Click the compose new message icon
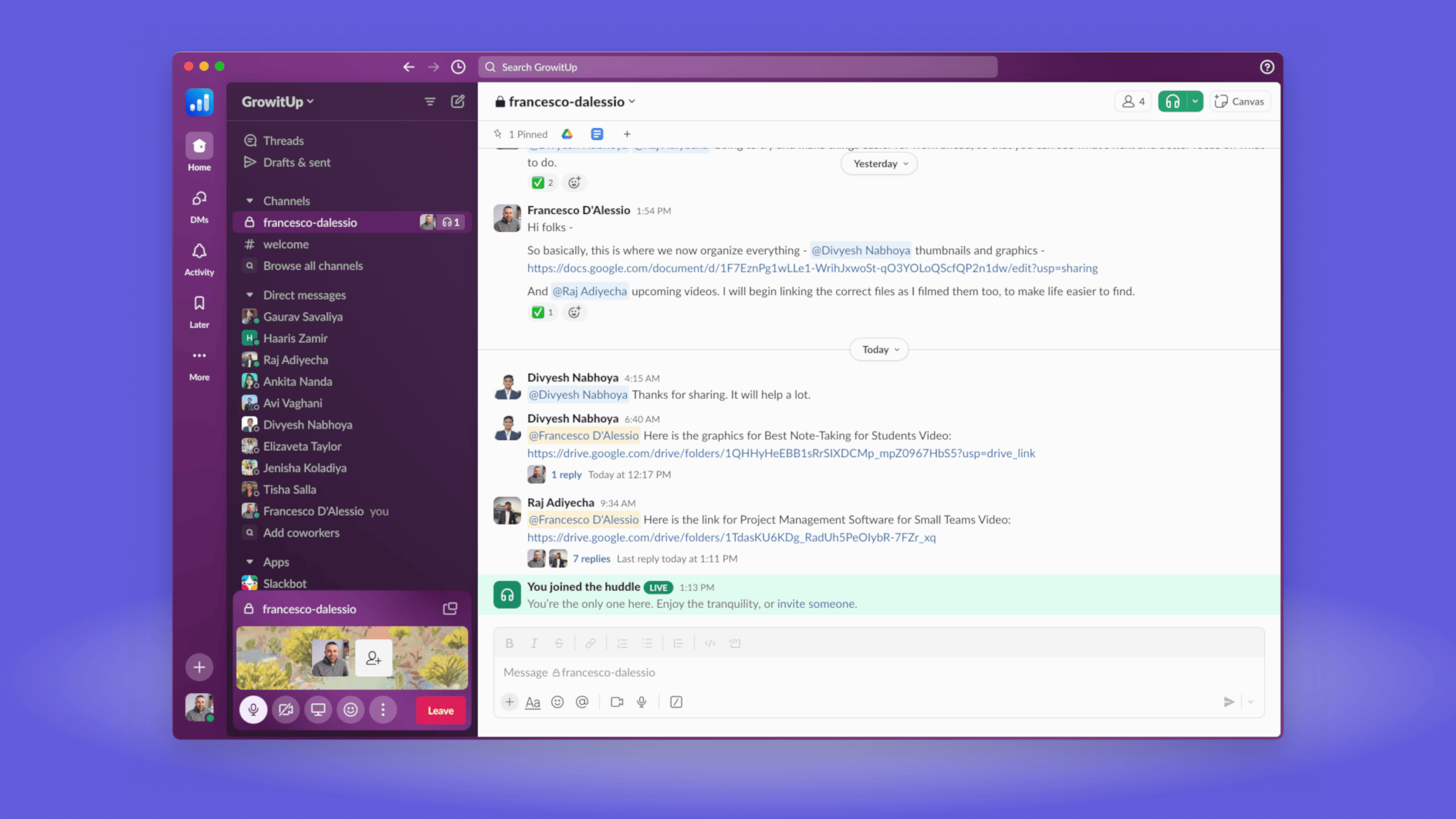Screen dimensions: 1456x819 [x=458, y=102]
